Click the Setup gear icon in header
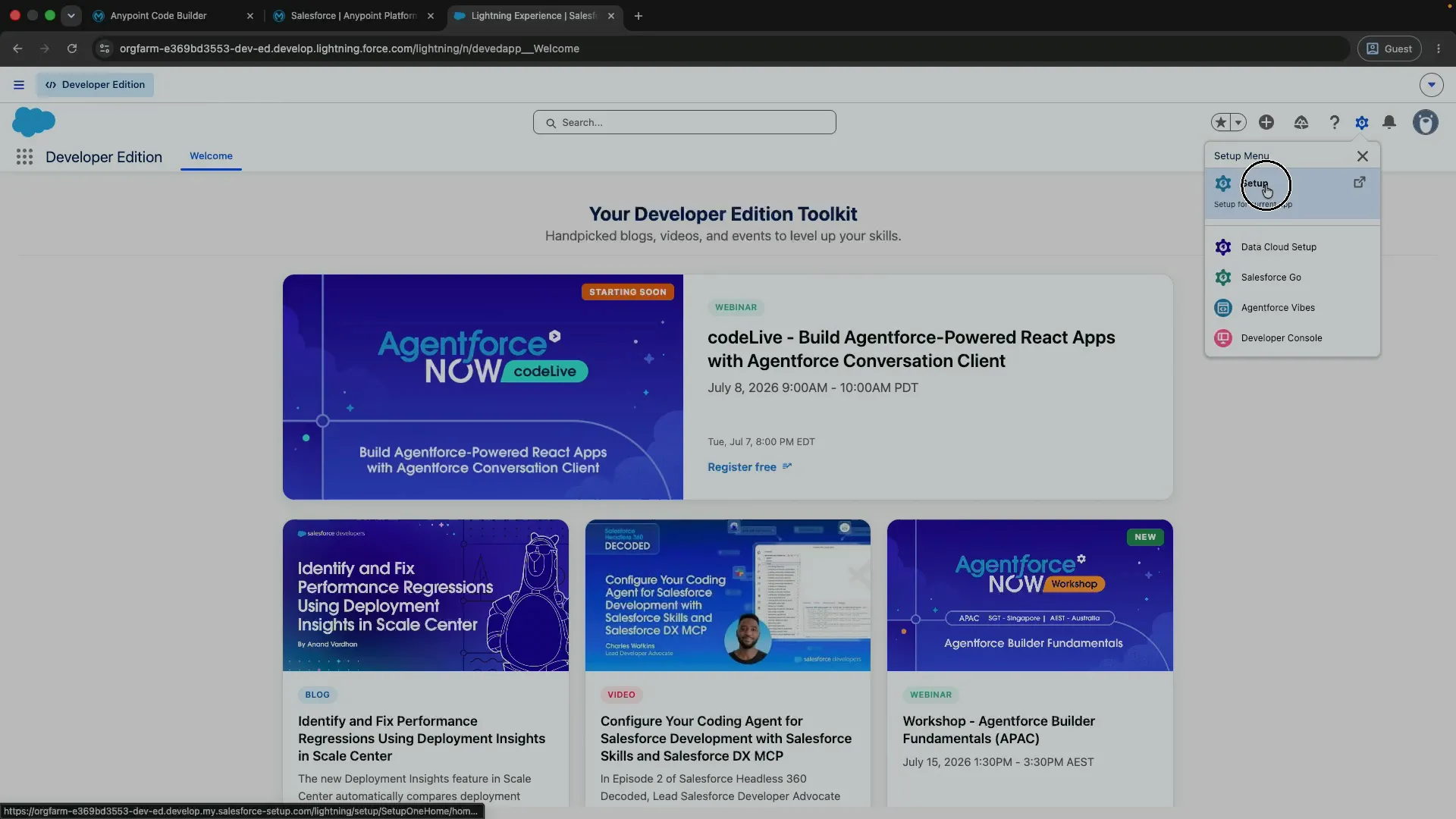The width and height of the screenshot is (1456, 819). (1362, 122)
